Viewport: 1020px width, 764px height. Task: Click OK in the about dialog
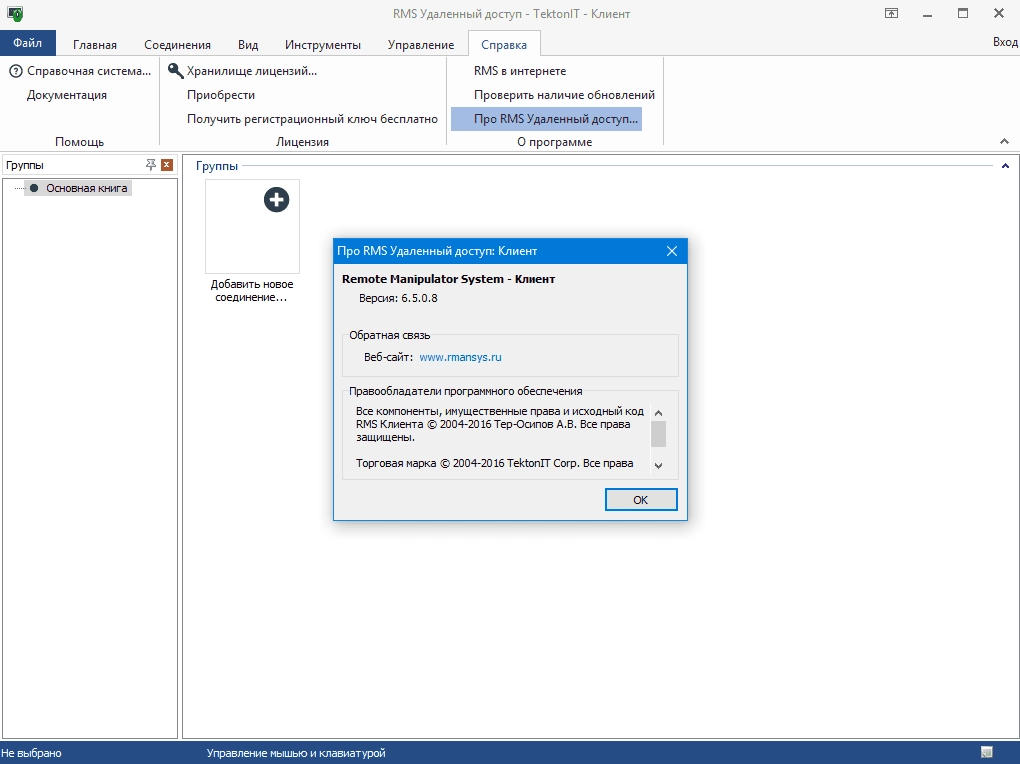[641, 500]
